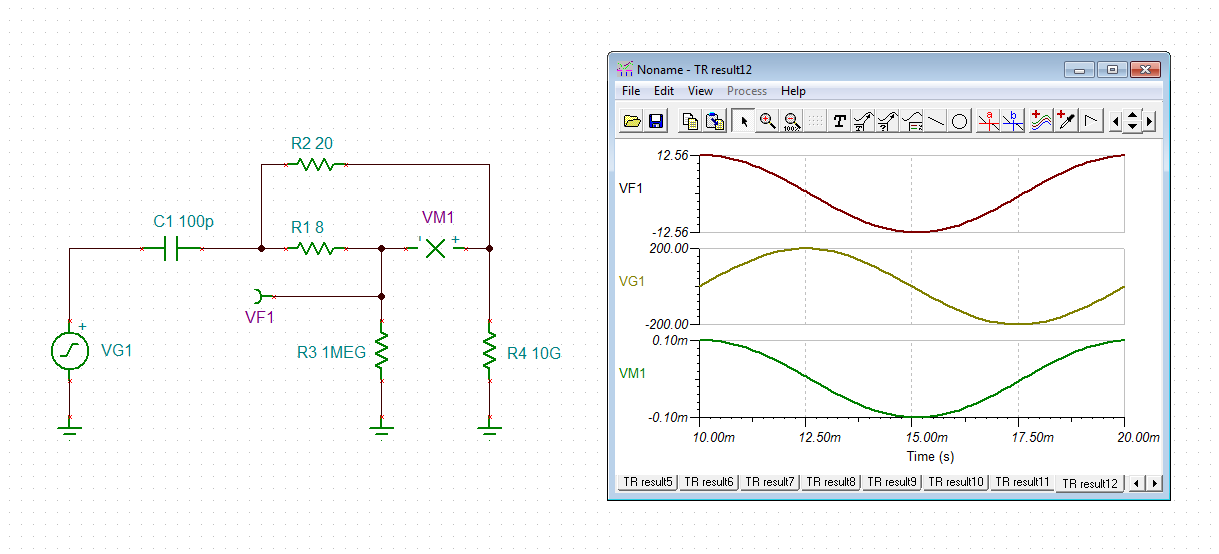The width and height of the screenshot is (1219, 554).
Task: Activate the zoom in magnifier
Action: (x=767, y=121)
